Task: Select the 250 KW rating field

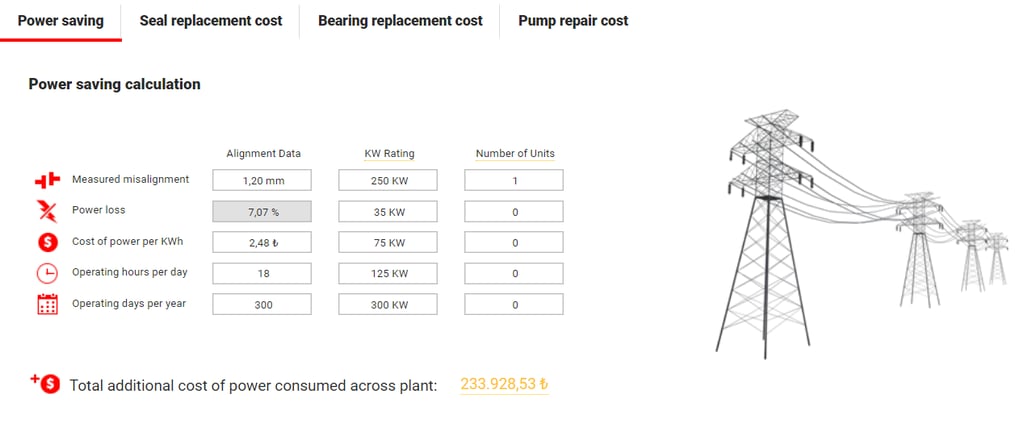Action: pos(388,181)
